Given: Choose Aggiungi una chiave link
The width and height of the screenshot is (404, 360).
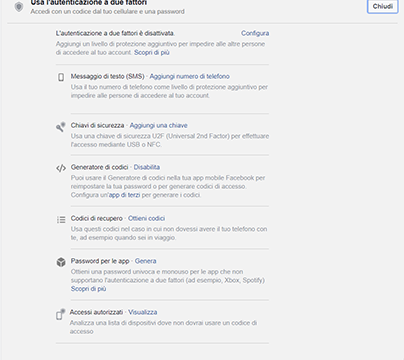Looking at the screenshot, I should pos(158,125).
